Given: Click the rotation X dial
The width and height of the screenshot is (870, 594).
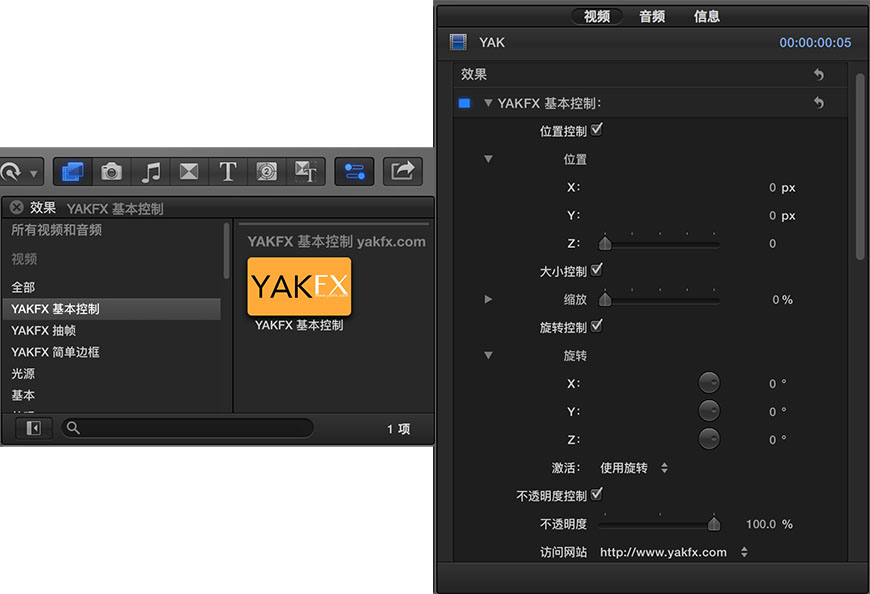Looking at the screenshot, I should click(709, 383).
